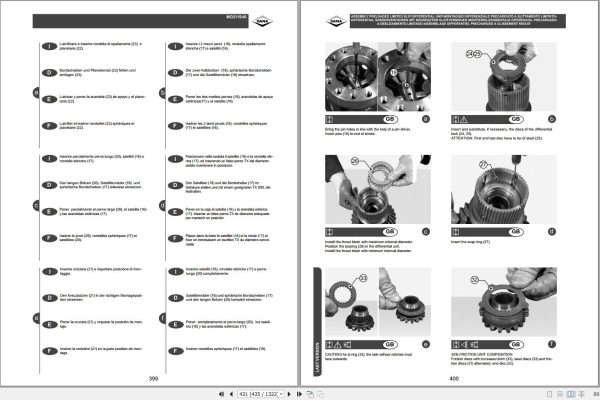Screen dimensions: 600x400
Task: Click page number 399
Action: tap(153, 379)
